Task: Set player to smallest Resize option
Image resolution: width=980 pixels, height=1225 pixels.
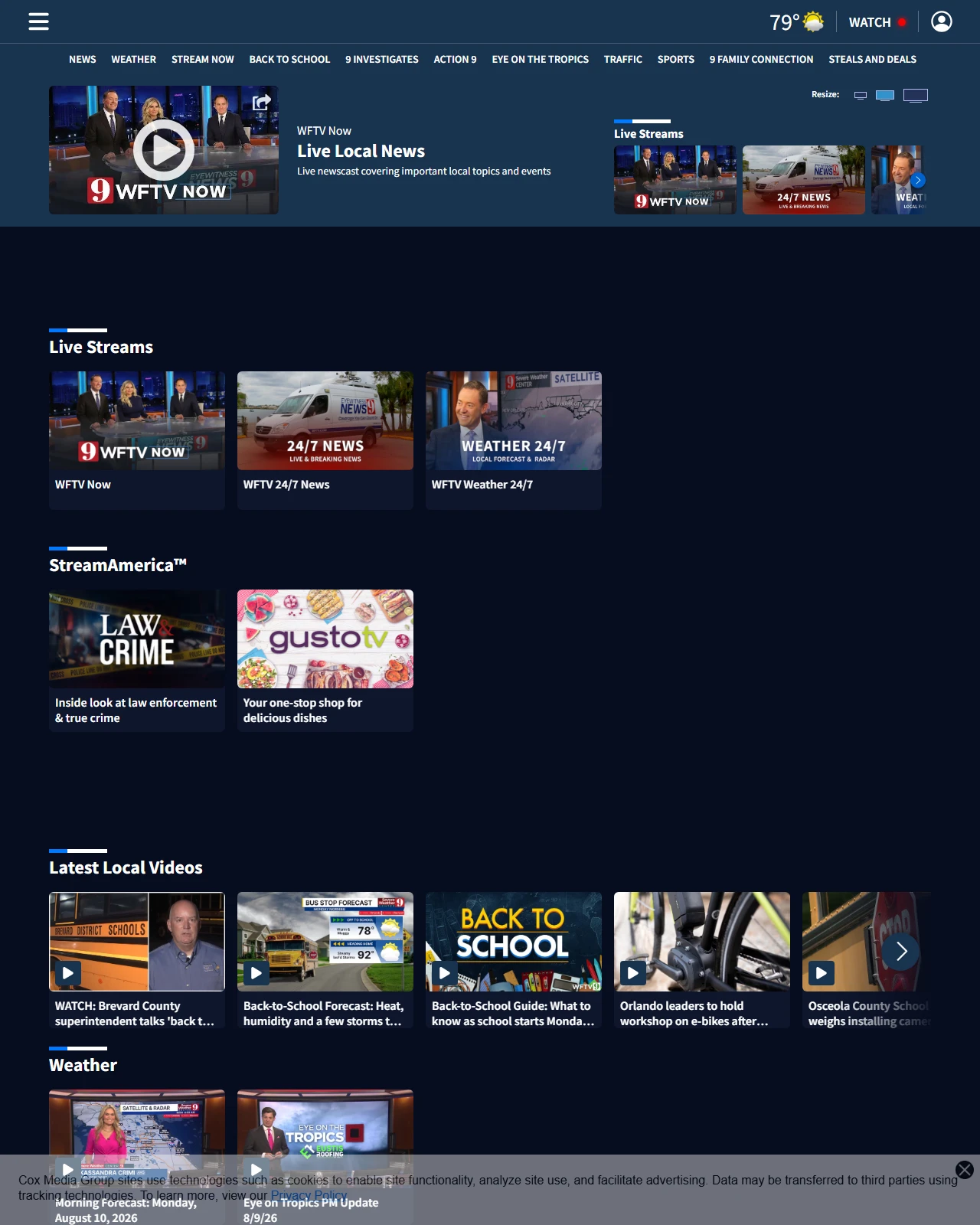Action: [861, 95]
